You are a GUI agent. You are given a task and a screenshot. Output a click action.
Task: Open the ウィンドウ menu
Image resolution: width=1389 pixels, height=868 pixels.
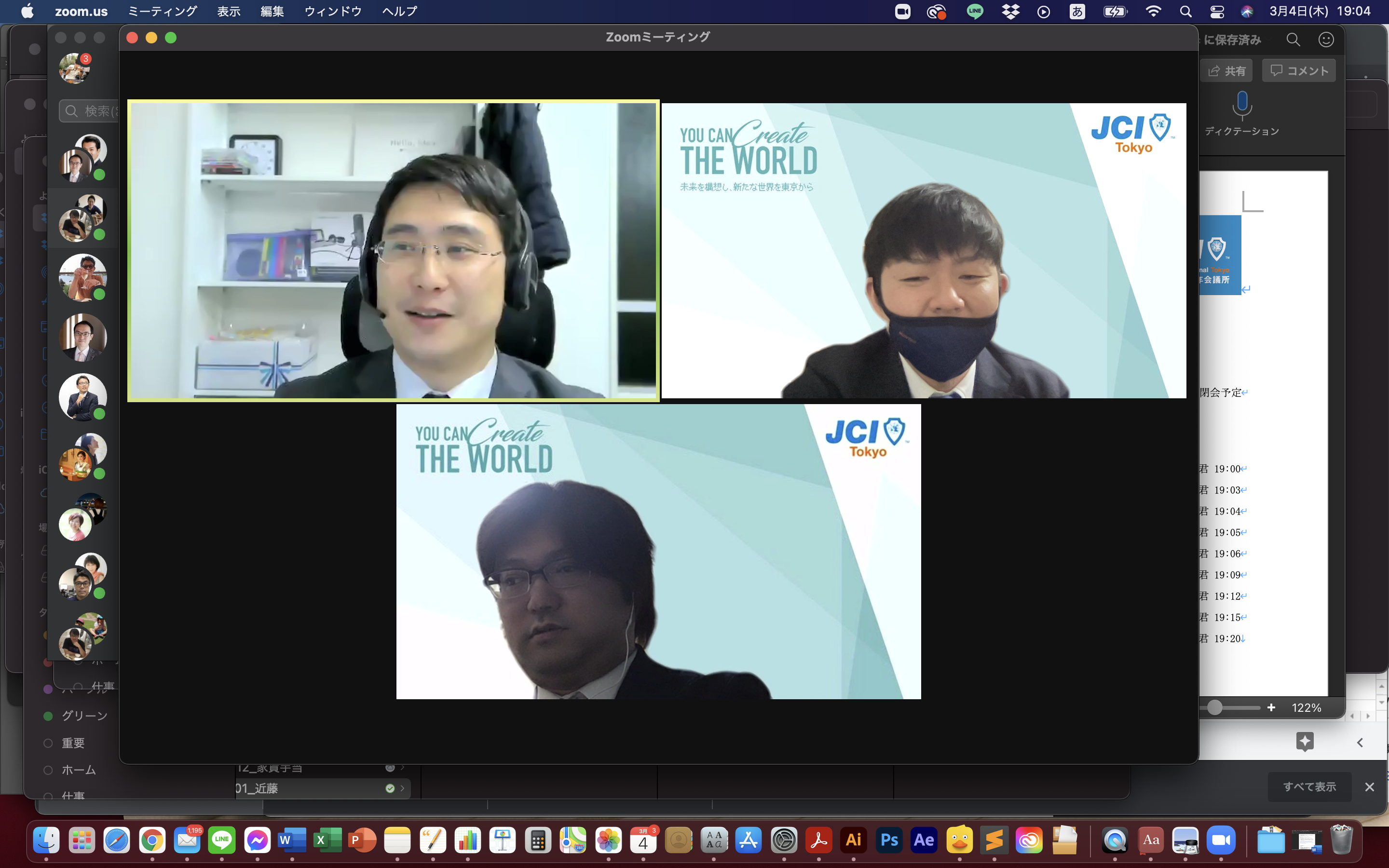click(333, 12)
